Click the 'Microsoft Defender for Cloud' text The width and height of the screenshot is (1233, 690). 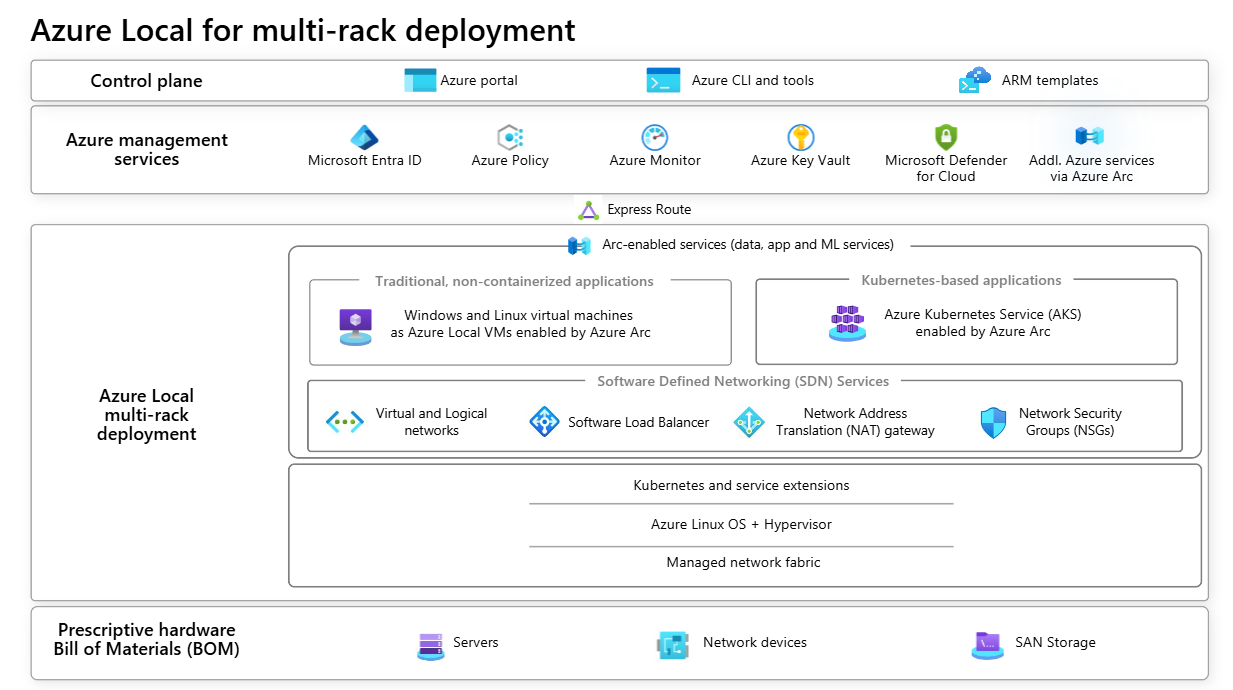pyautogui.click(x=946, y=168)
